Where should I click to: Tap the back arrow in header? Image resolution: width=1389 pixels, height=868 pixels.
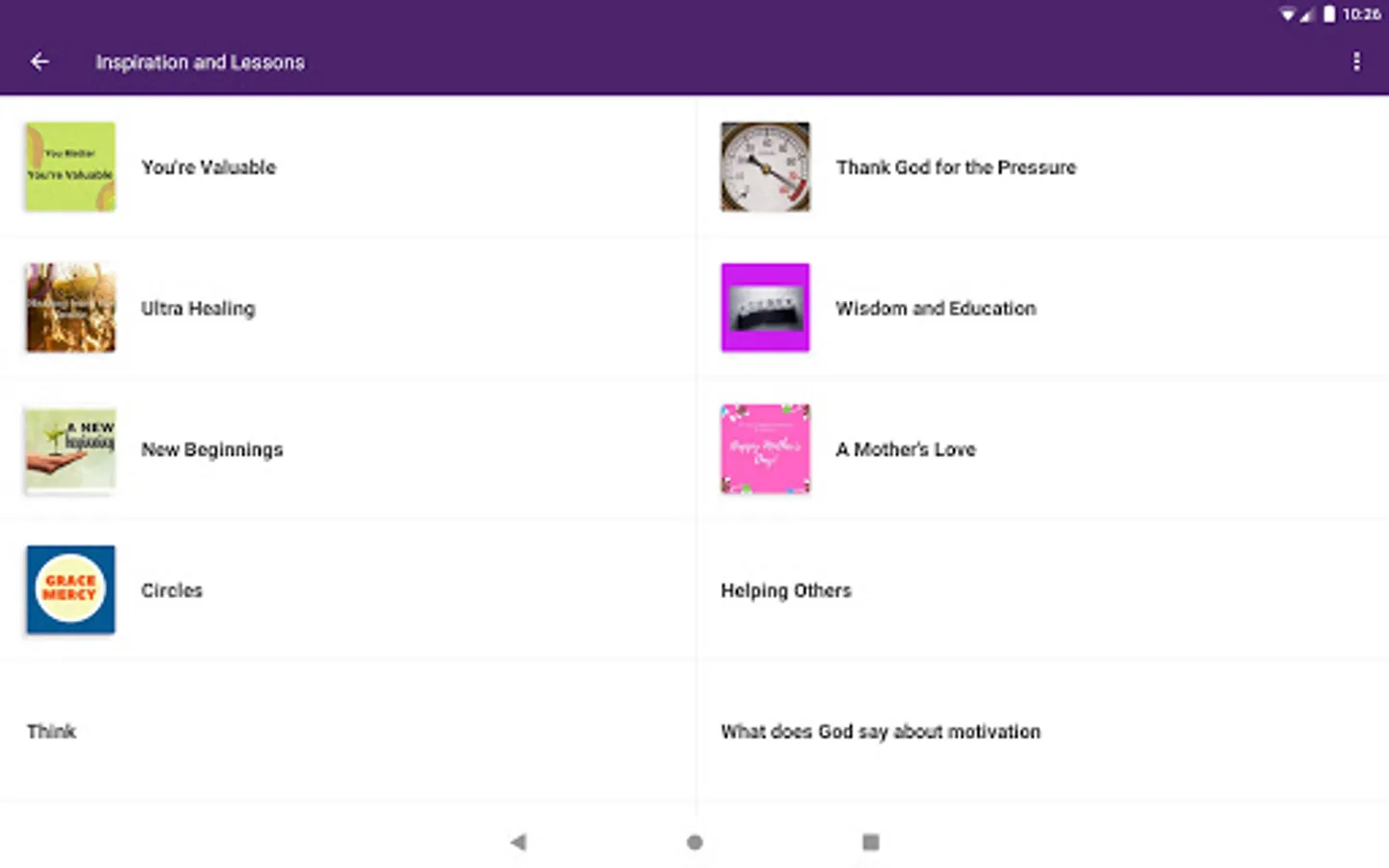40,62
